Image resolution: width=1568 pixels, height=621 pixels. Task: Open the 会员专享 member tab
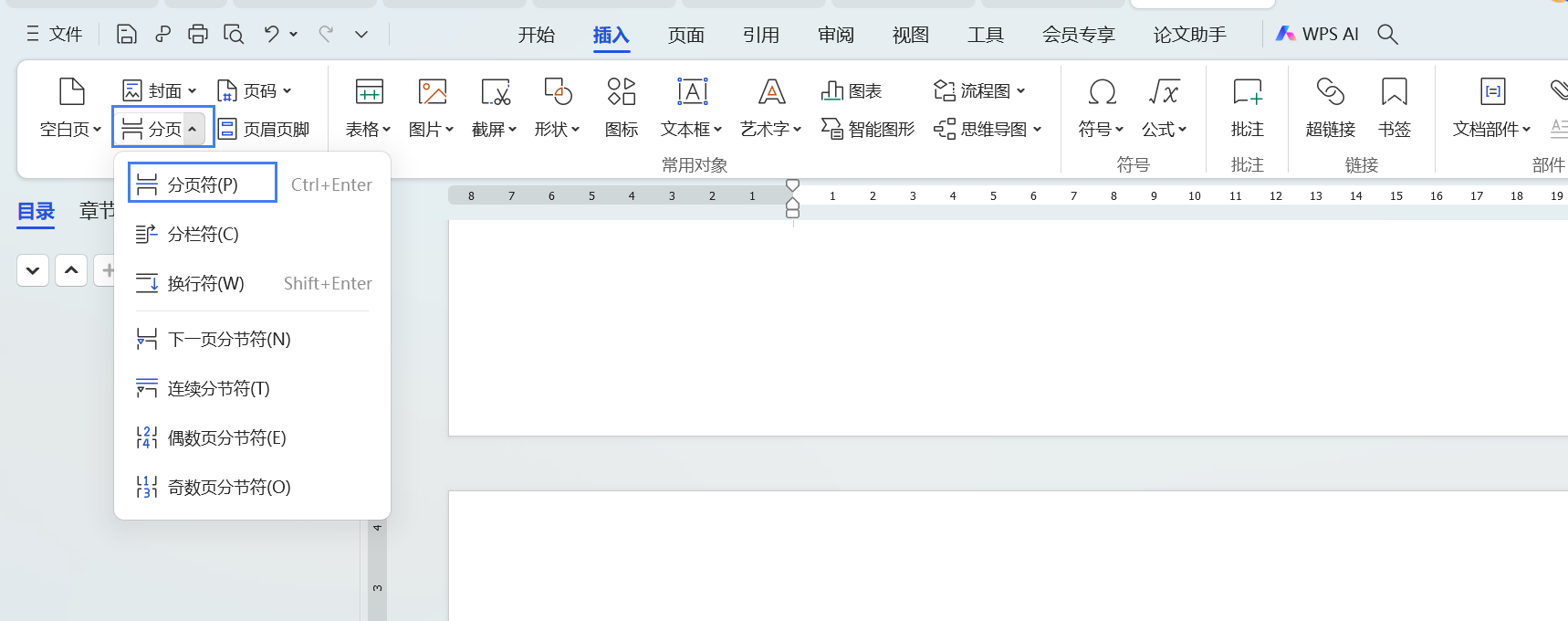(1079, 35)
